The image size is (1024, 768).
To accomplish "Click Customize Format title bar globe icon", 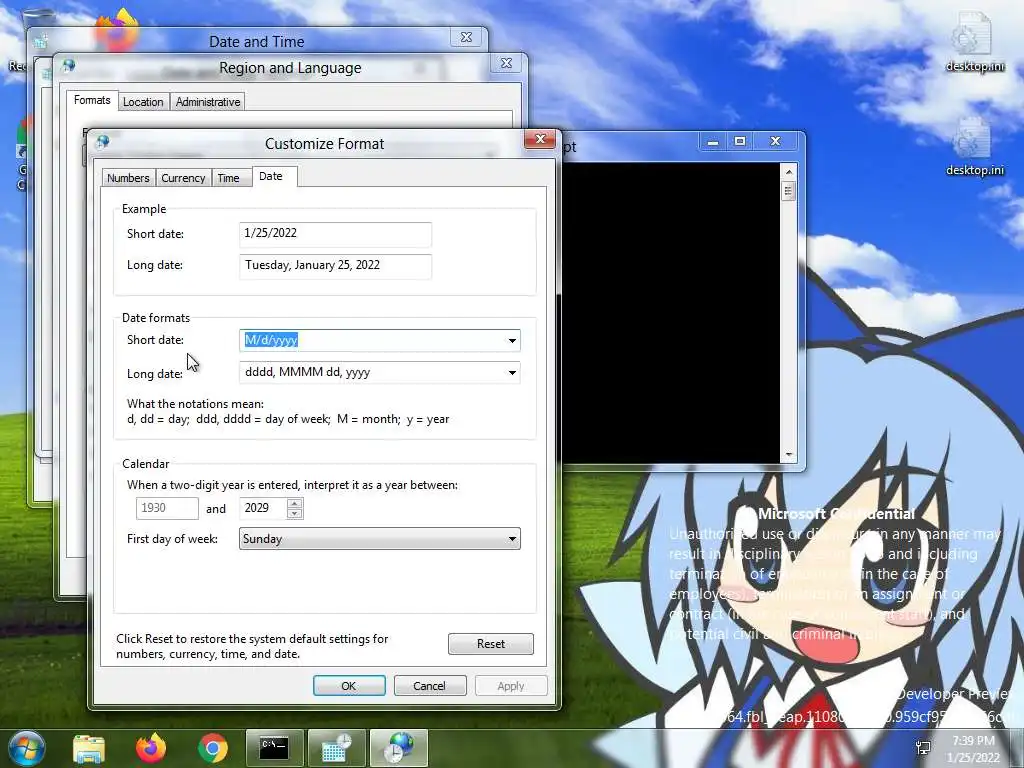I will coord(103,142).
